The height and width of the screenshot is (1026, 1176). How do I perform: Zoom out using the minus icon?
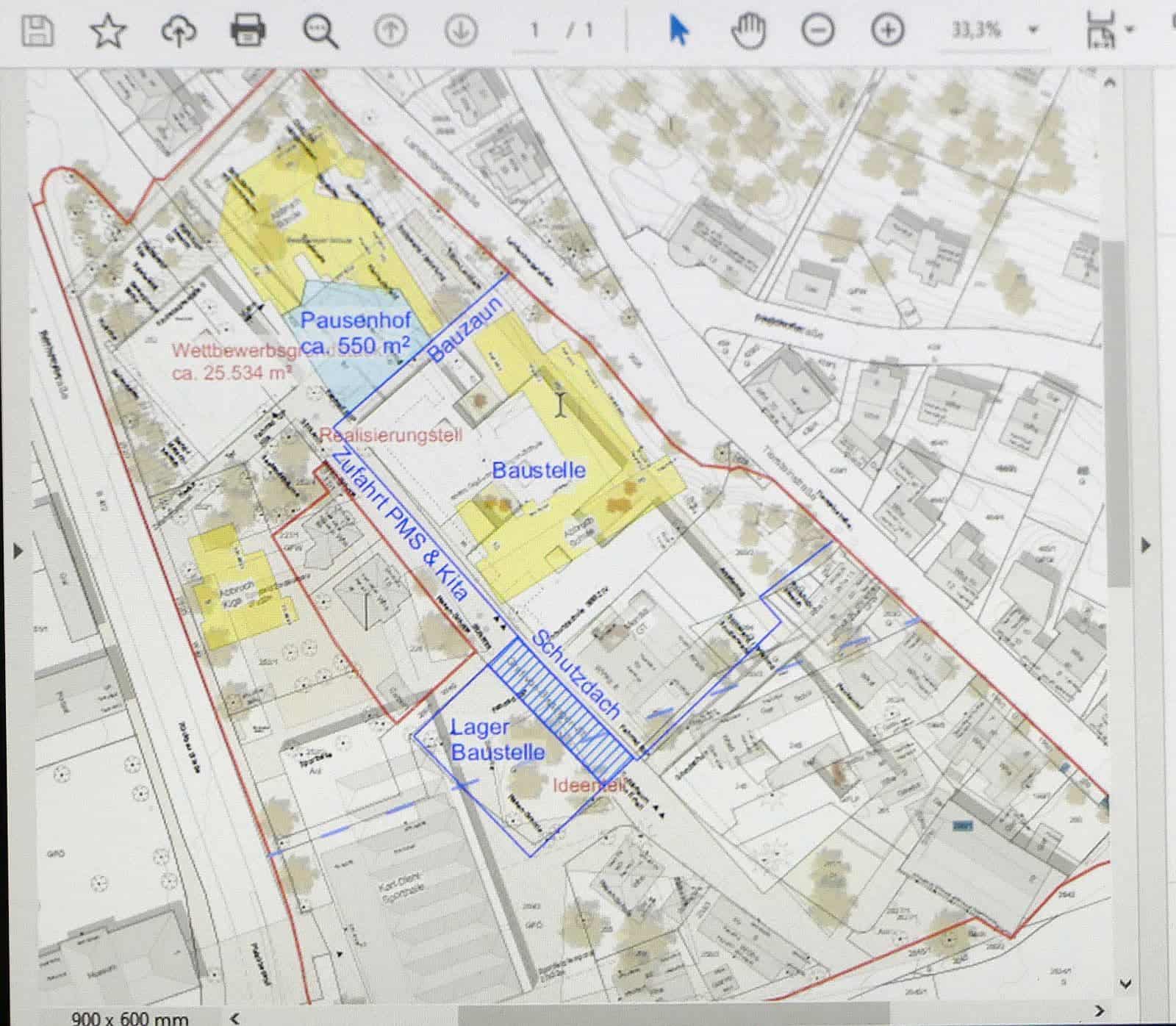[817, 30]
